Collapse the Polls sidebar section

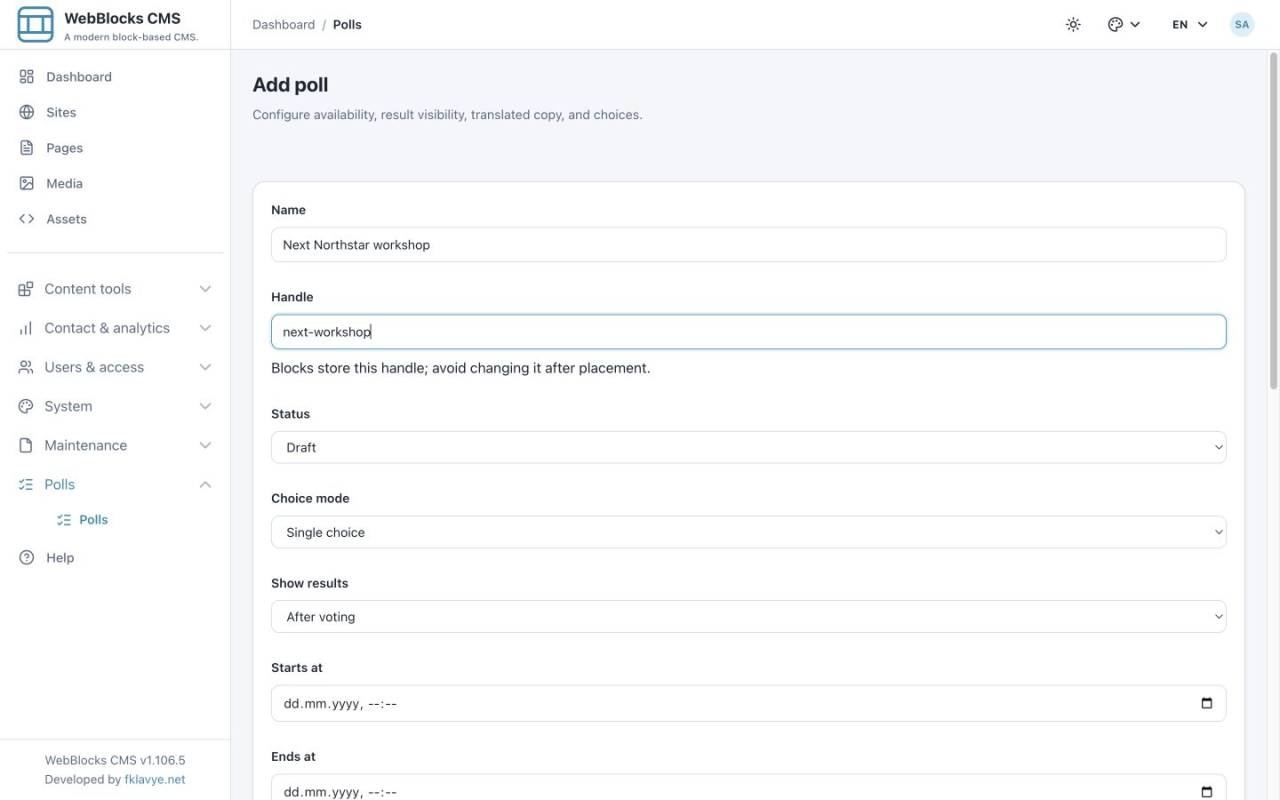point(115,484)
